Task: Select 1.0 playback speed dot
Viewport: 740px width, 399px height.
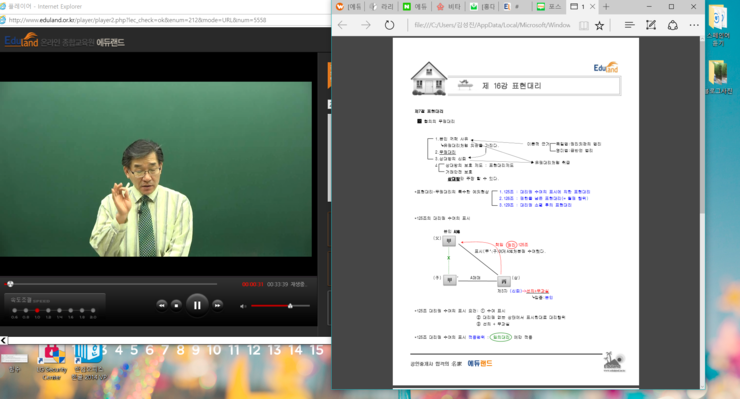Action: (x=37, y=310)
